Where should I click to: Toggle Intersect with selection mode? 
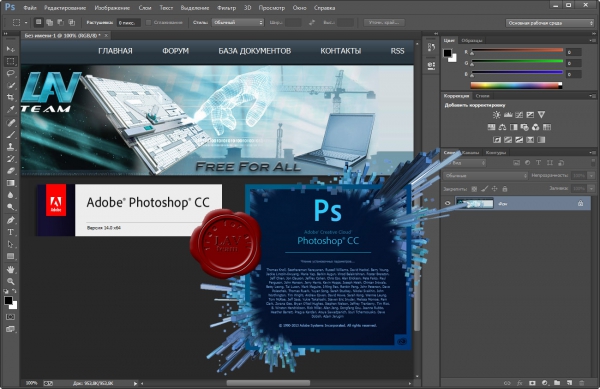pyautogui.click(x=72, y=23)
